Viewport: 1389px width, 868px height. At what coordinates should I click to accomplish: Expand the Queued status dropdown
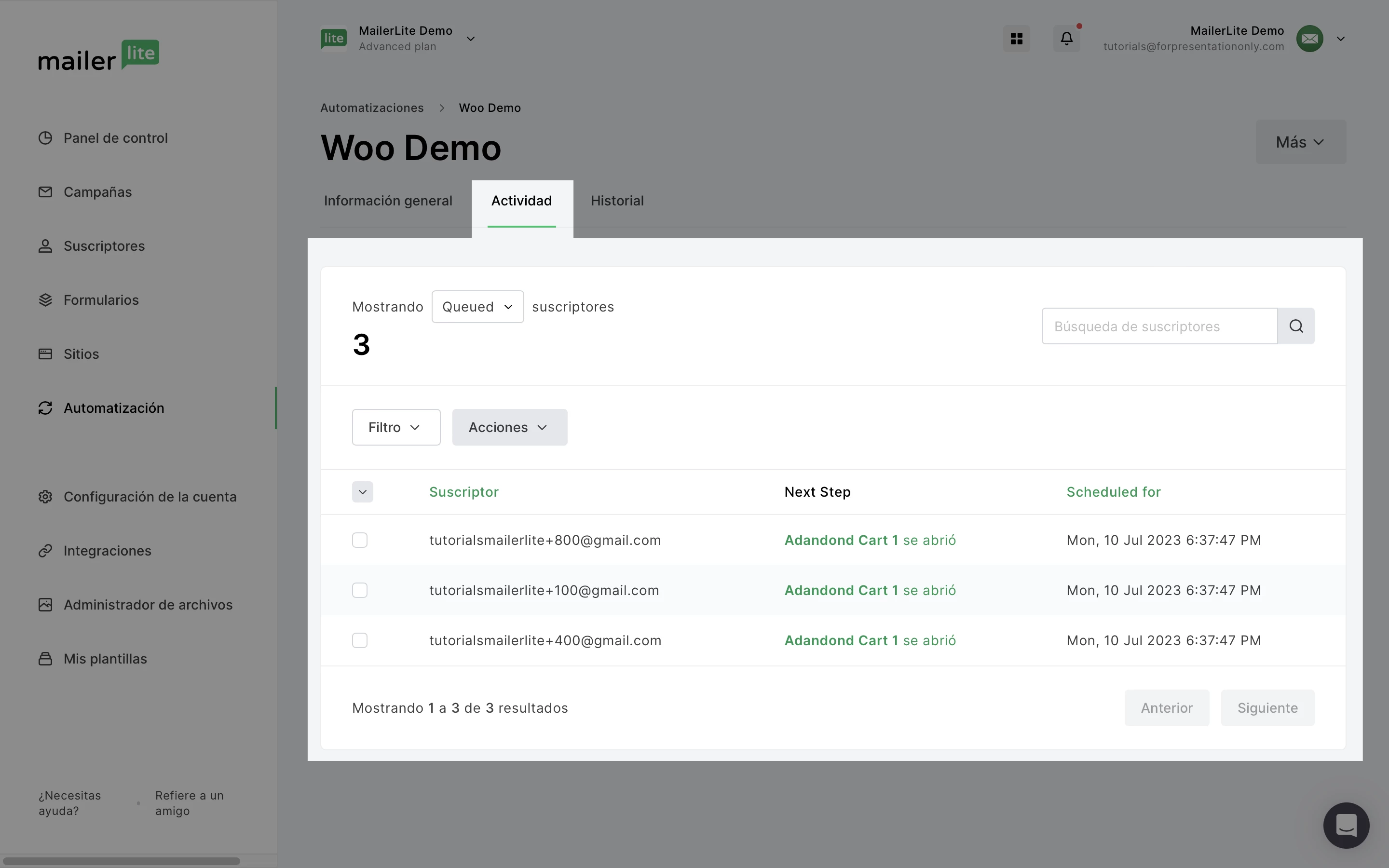point(477,307)
